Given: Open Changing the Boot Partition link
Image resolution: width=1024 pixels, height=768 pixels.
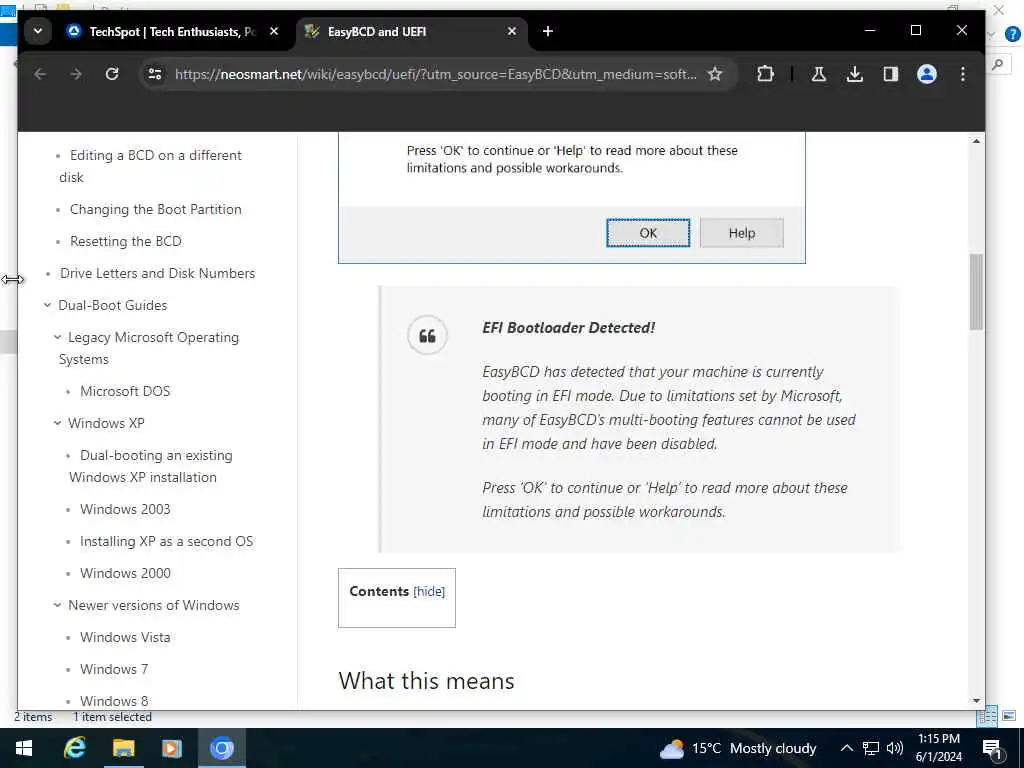Looking at the screenshot, I should pyautogui.click(x=155, y=210).
